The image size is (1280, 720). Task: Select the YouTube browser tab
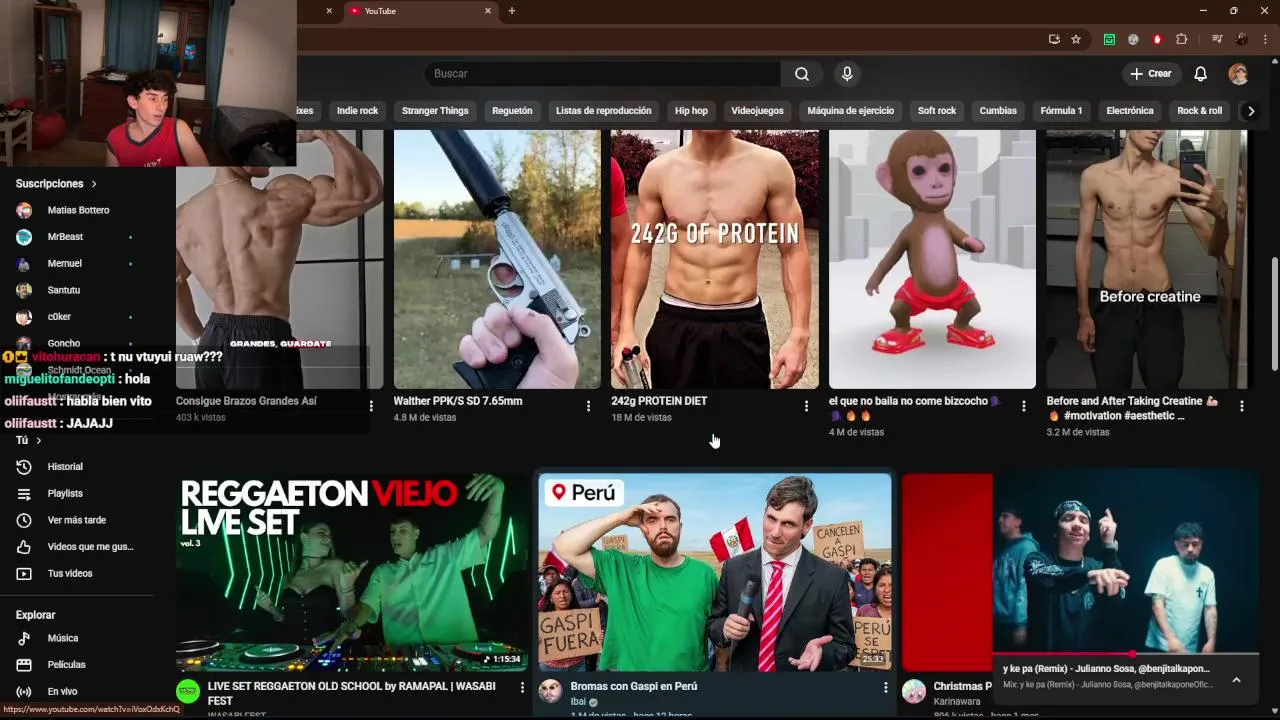[x=420, y=11]
